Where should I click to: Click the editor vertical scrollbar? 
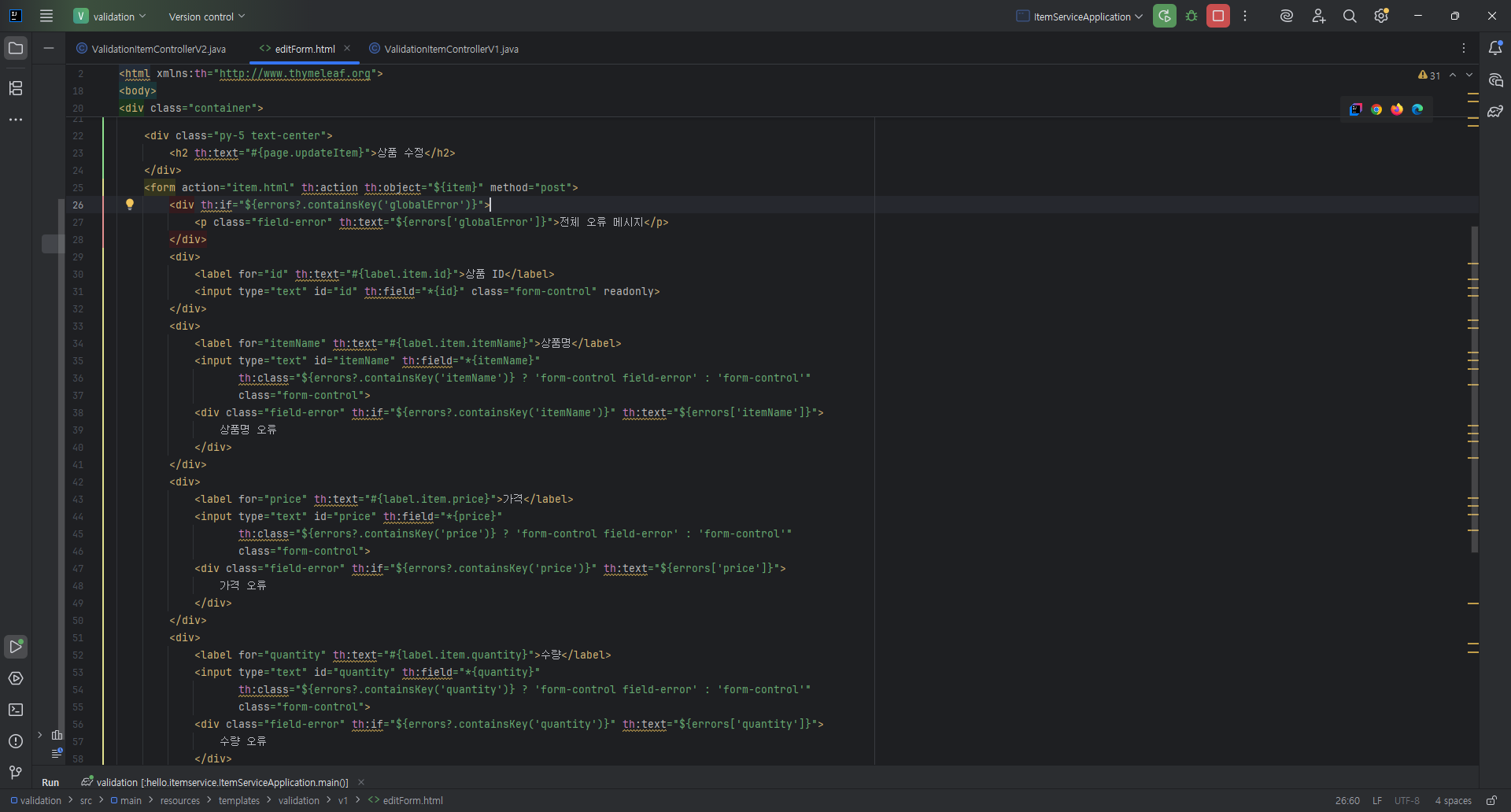(x=1474, y=389)
